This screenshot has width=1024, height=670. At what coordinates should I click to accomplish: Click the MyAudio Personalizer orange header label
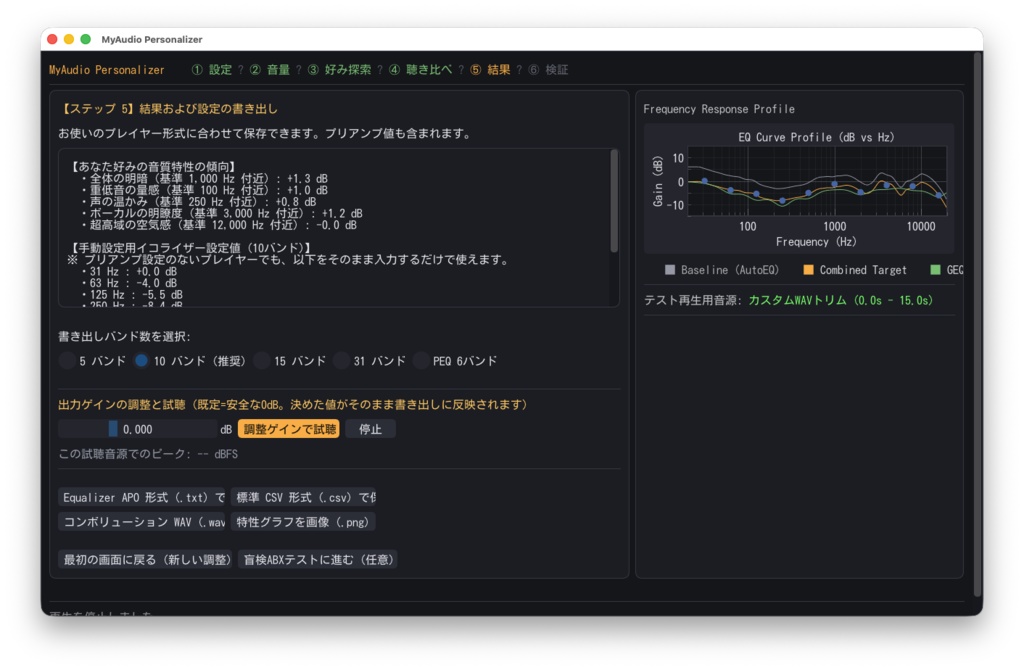pos(106,70)
